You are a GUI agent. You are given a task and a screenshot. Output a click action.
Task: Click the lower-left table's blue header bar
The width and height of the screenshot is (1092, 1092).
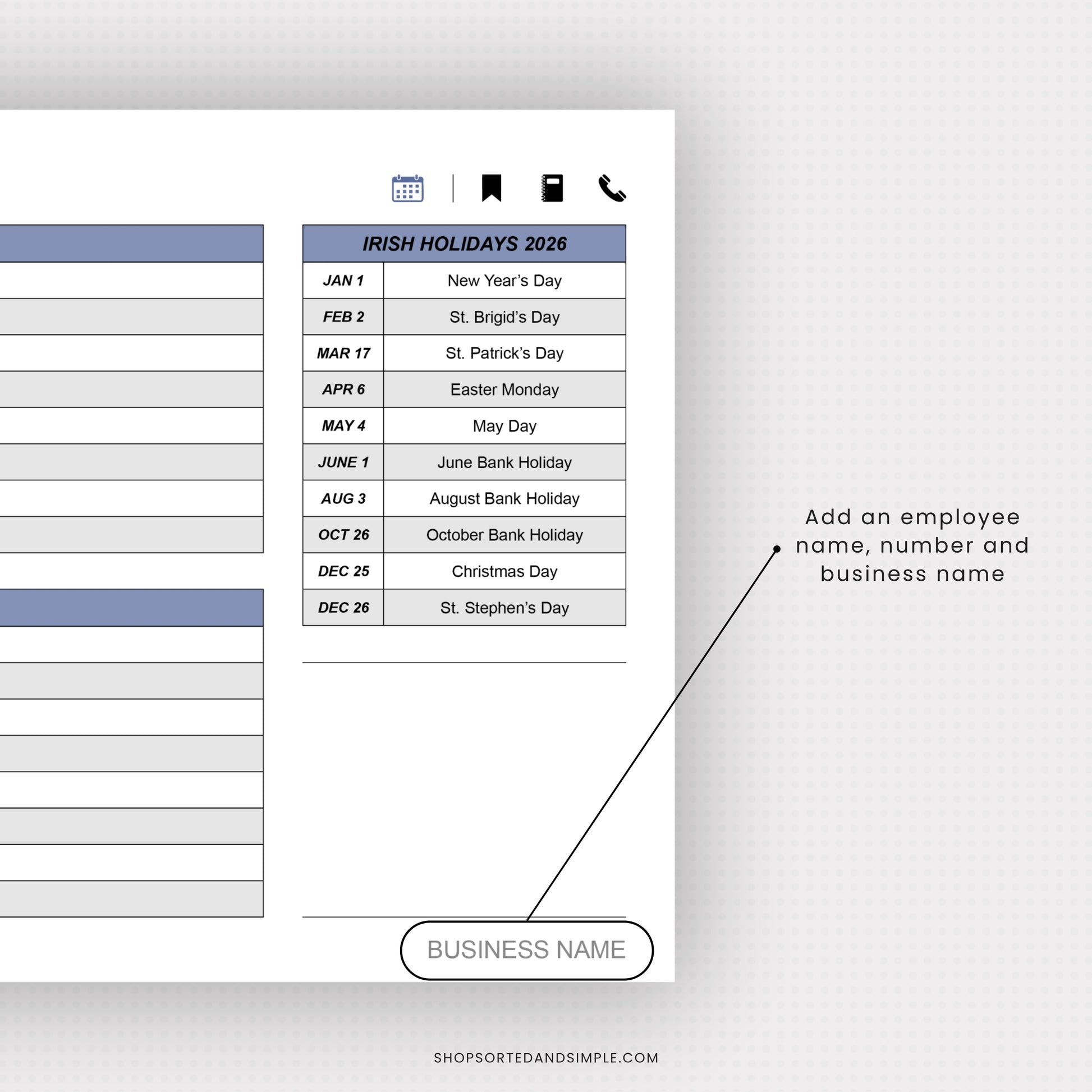131,608
